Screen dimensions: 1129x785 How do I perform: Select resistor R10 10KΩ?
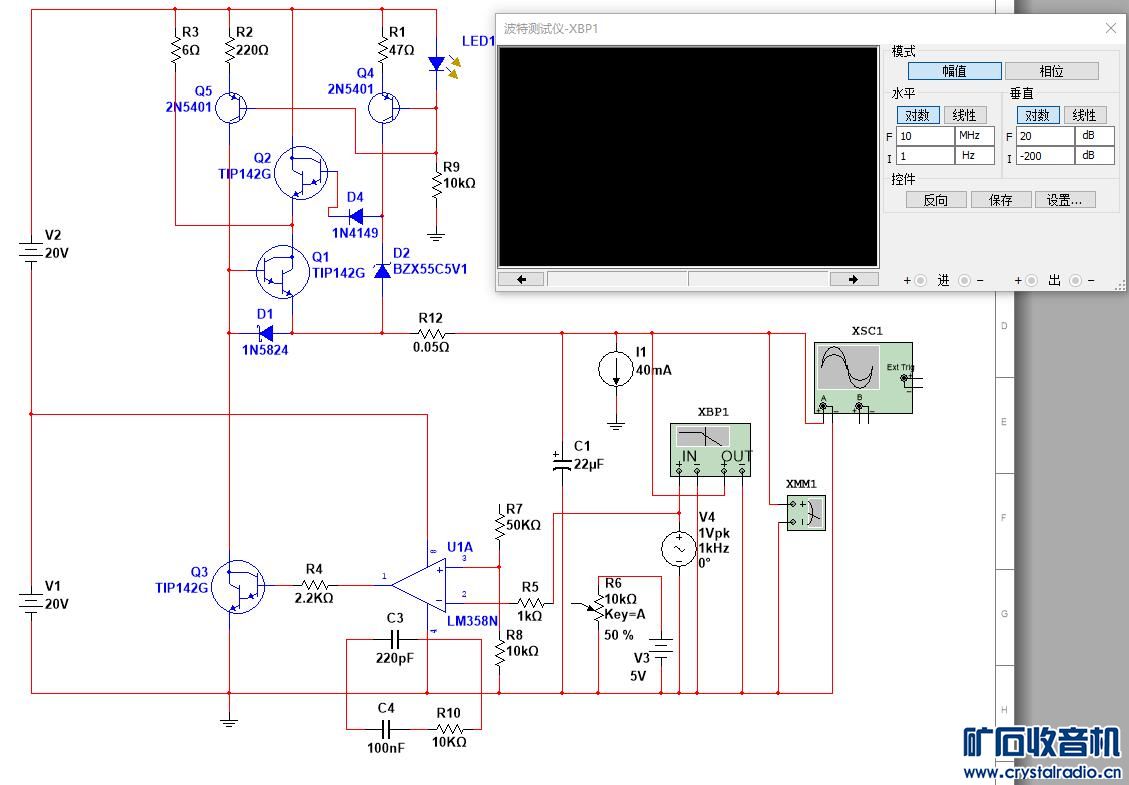[x=449, y=728]
